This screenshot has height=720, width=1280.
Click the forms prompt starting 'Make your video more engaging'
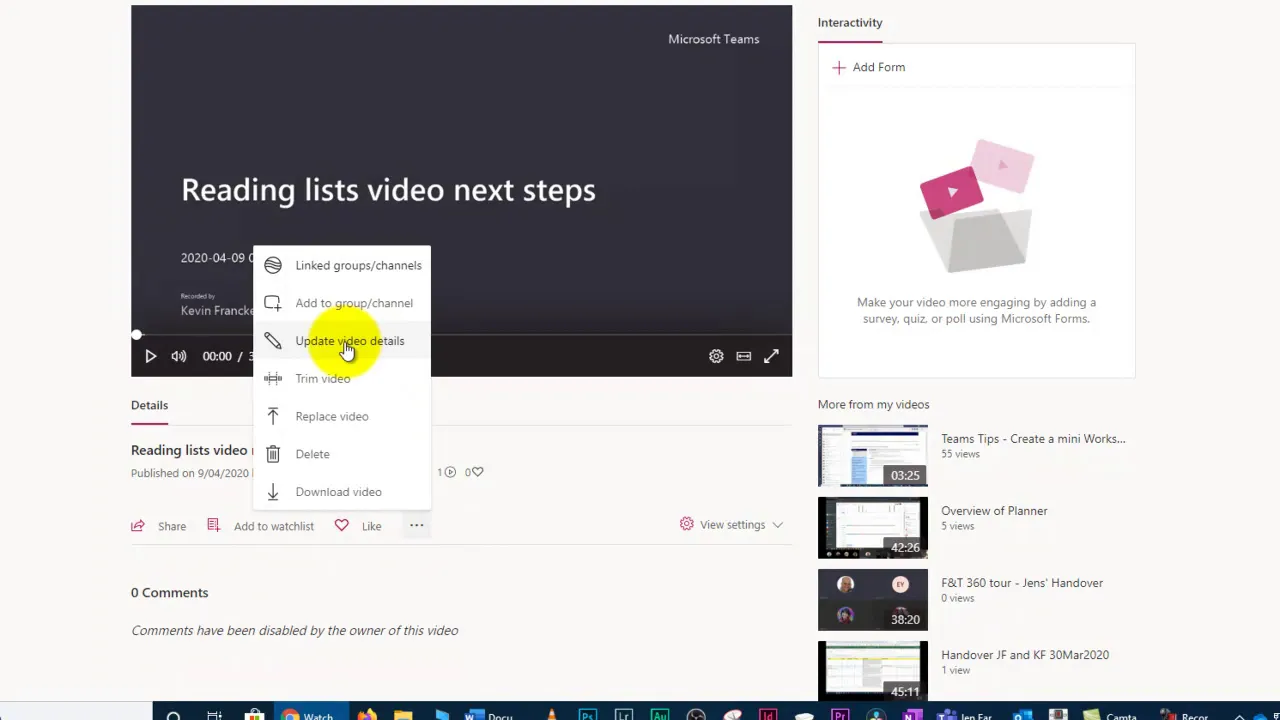(x=976, y=310)
